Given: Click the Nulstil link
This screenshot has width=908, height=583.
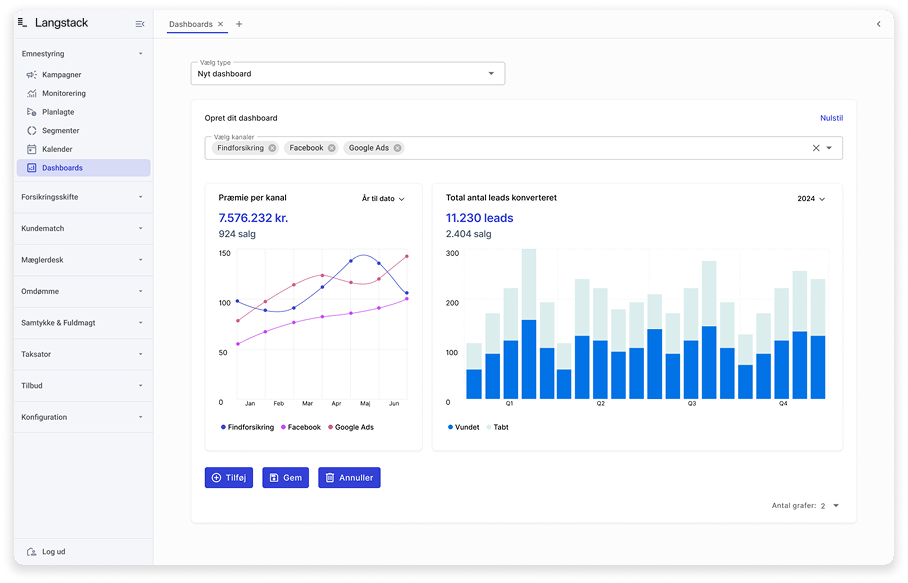Looking at the screenshot, I should pyautogui.click(x=831, y=118).
